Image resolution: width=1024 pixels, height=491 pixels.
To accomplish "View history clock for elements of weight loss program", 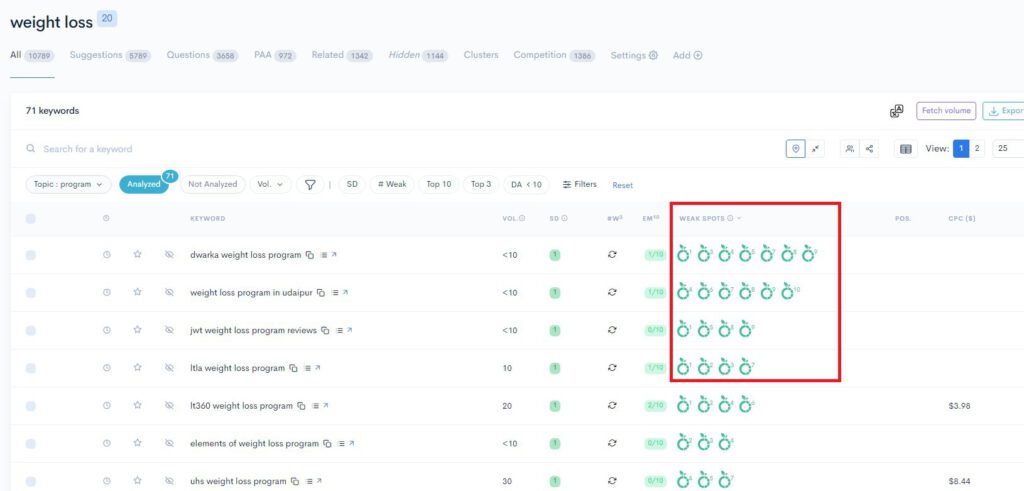I will 107,444.
